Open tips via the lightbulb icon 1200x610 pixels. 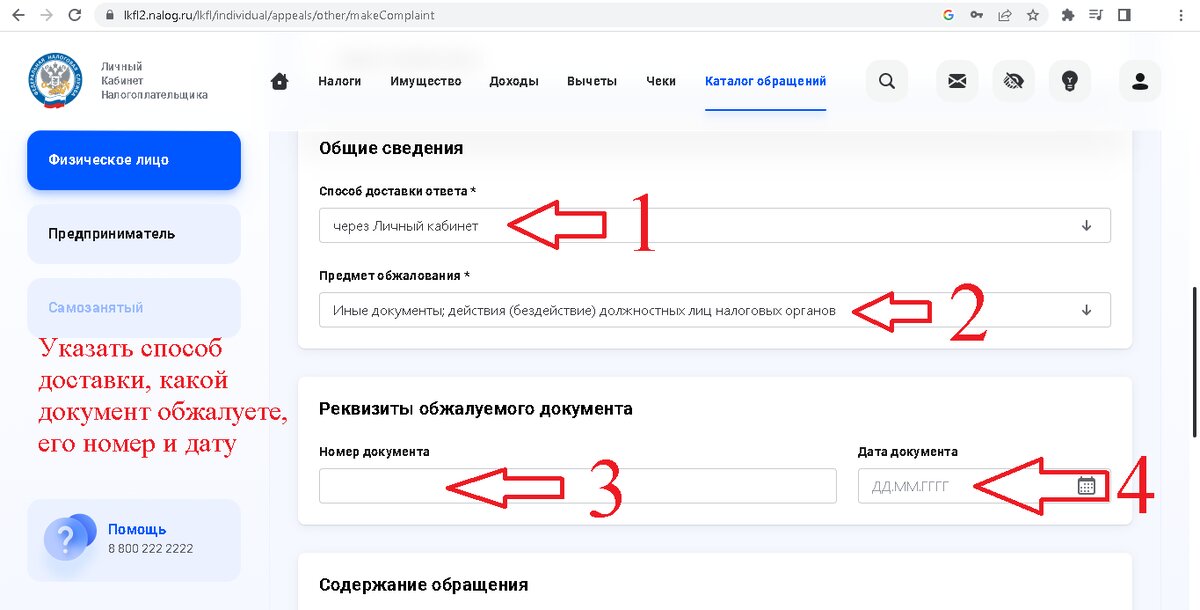pyautogui.click(x=1070, y=81)
